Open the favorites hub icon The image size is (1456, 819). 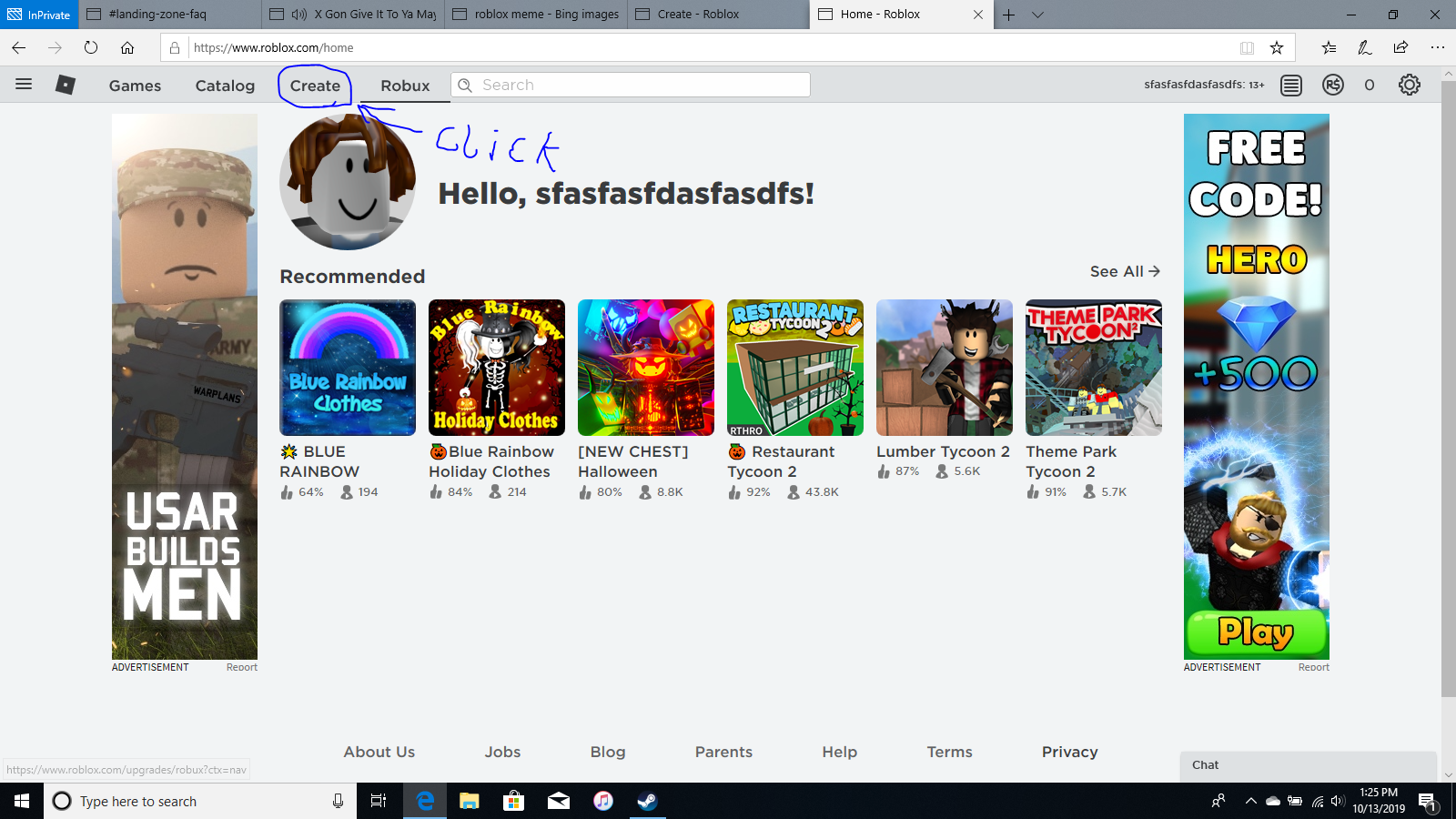[1329, 47]
